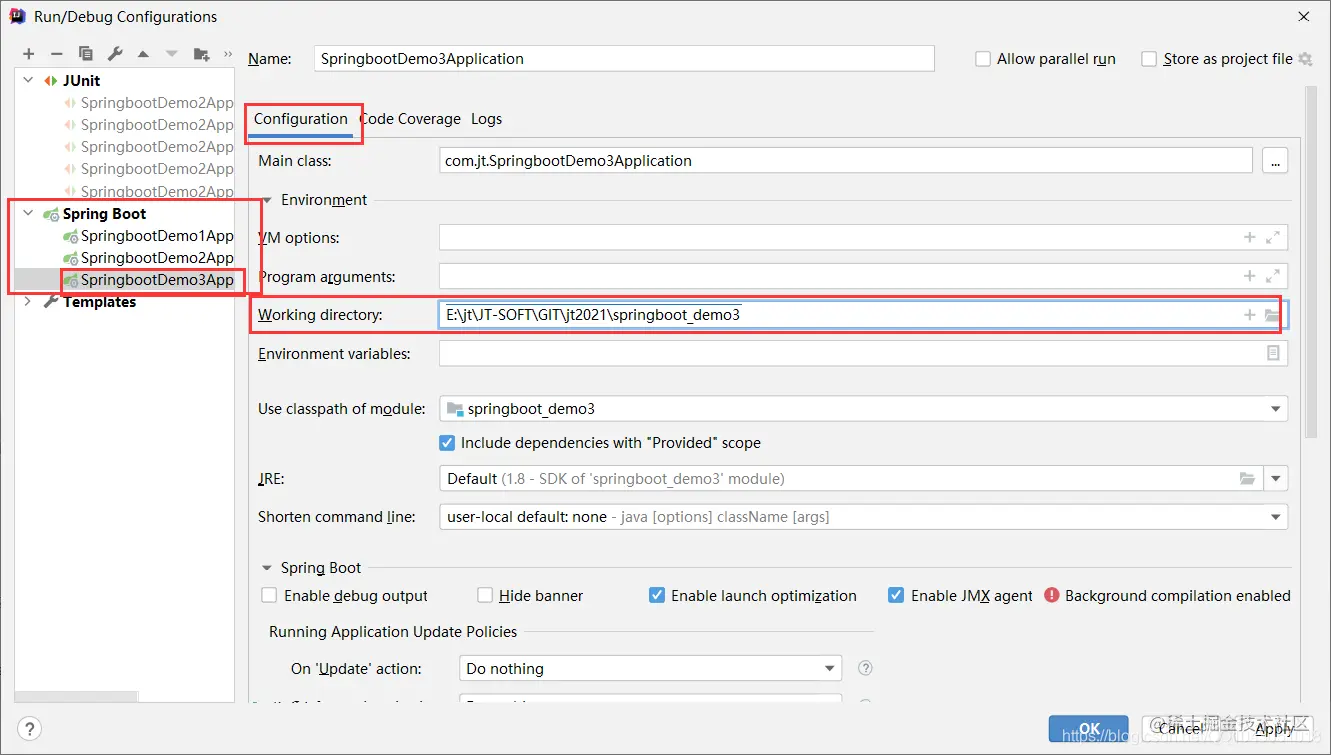Image resolution: width=1331 pixels, height=755 pixels.
Task: Click OK button
Action: coord(1090,729)
